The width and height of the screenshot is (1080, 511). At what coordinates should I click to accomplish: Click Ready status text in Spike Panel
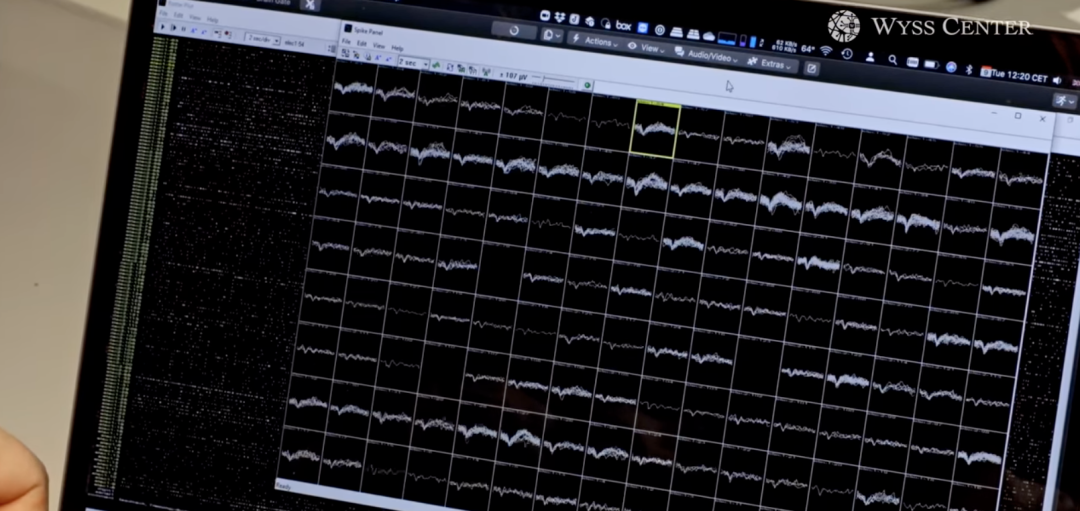pos(284,486)
